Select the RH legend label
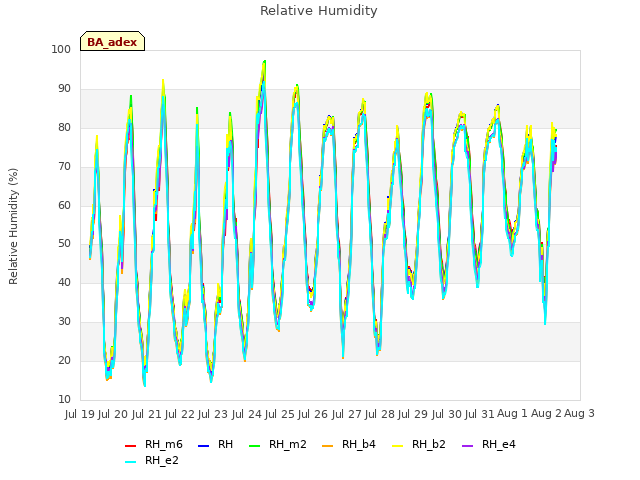Screen dimensions: 640x480 point(225,444)
